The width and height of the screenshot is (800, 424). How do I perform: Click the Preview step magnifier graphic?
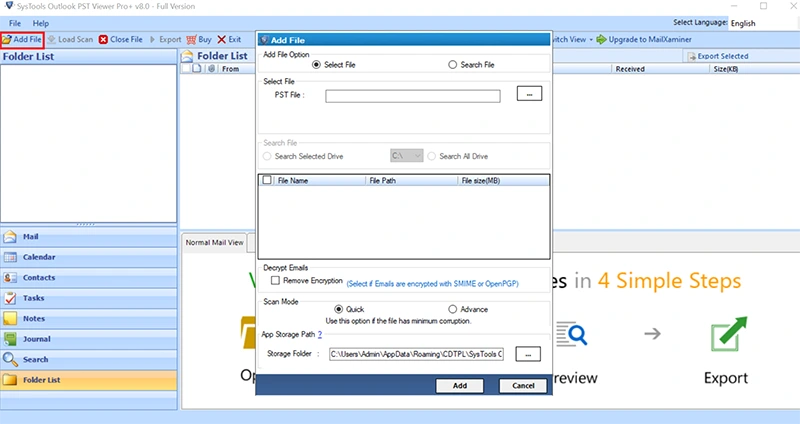(x=572, y=334)
